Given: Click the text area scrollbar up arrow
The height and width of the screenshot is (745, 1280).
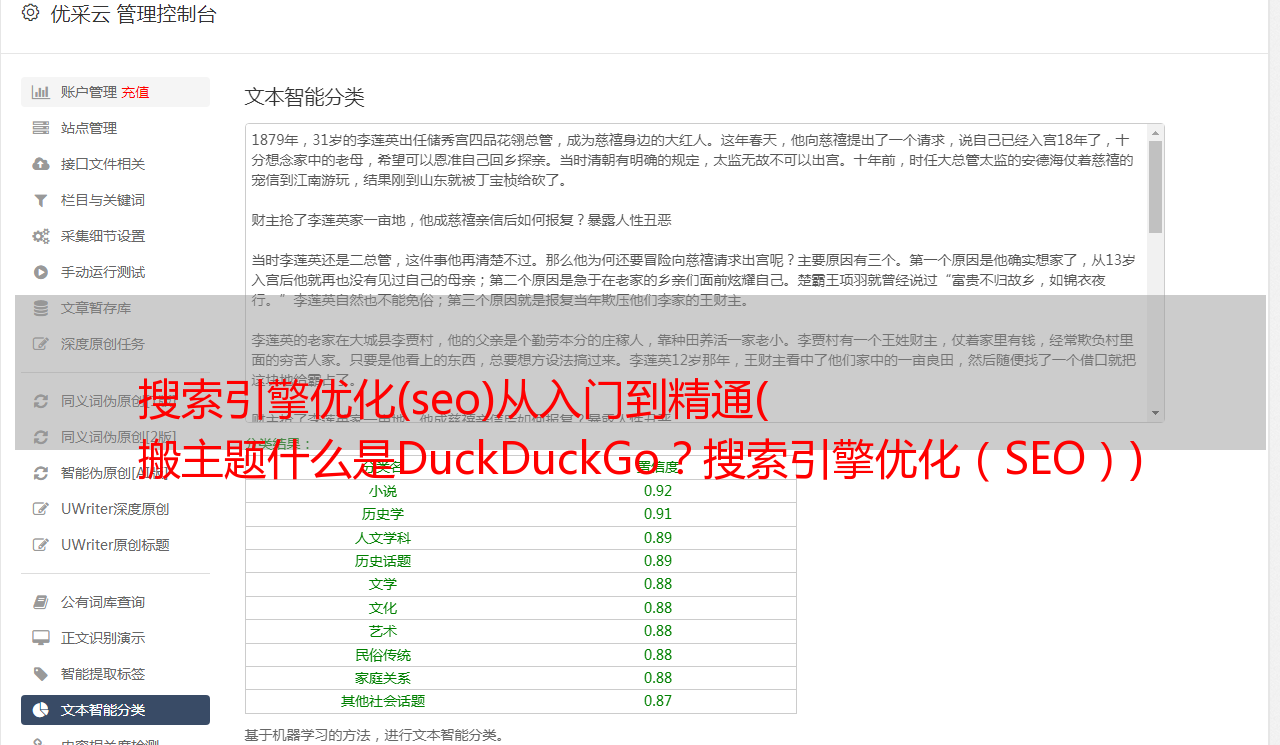Looking at the screenshot, I should (x=1155, y=132).
